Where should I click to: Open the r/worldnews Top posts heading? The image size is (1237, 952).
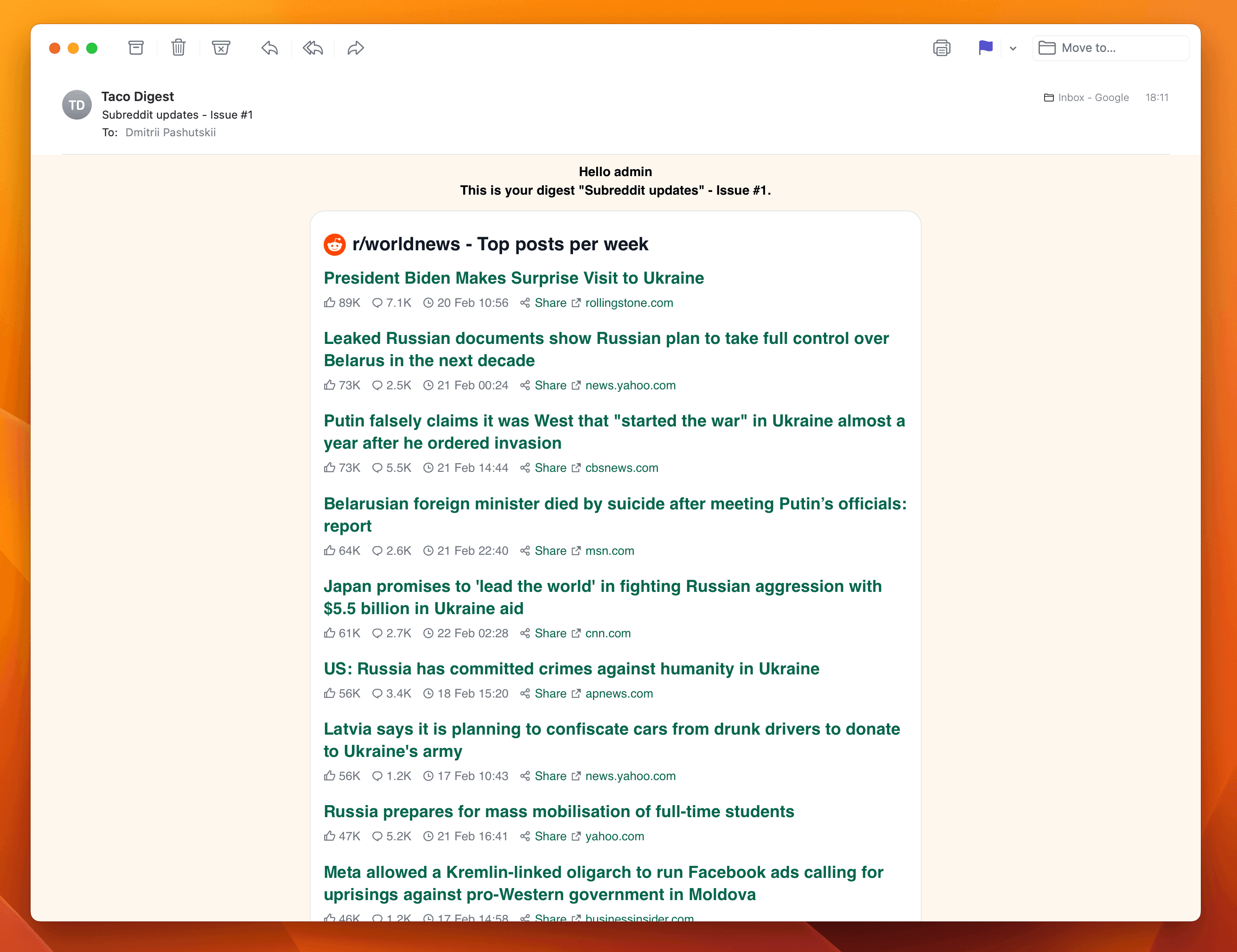[500, 244]
